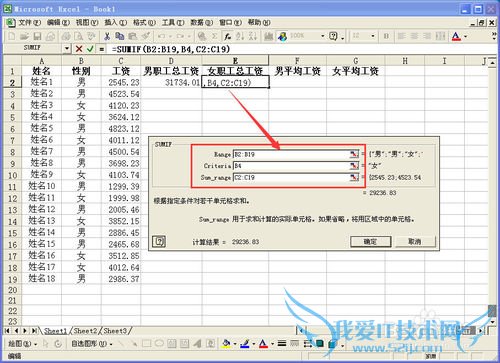This screenshot has height=363, width=500.
Task: Click the Line Color brush icon
Action: click(245, 343)
